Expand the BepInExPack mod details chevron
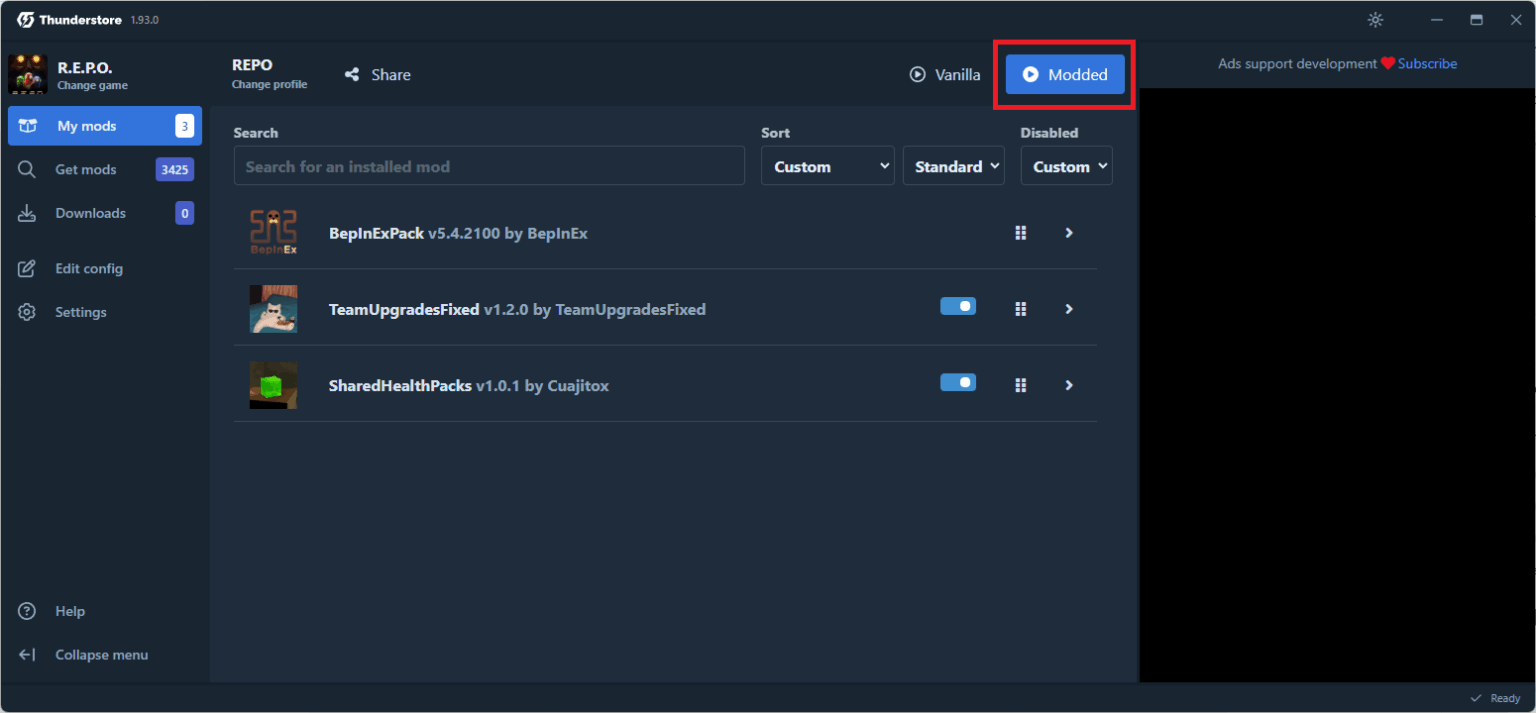 pos(1069,233)
